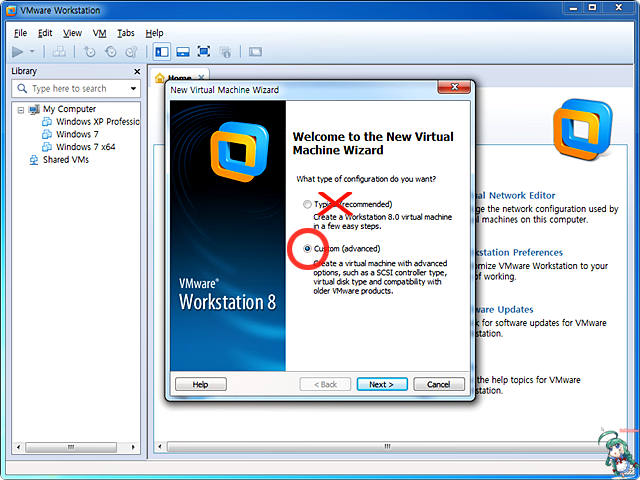
Task: Click the Power On play toolbar icon
Action: pos(18,52)
